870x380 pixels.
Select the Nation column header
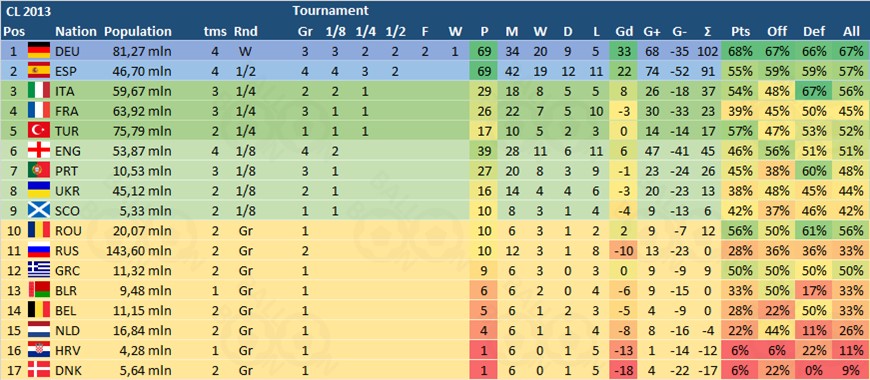pyautogui.click(x=76, y=32)
